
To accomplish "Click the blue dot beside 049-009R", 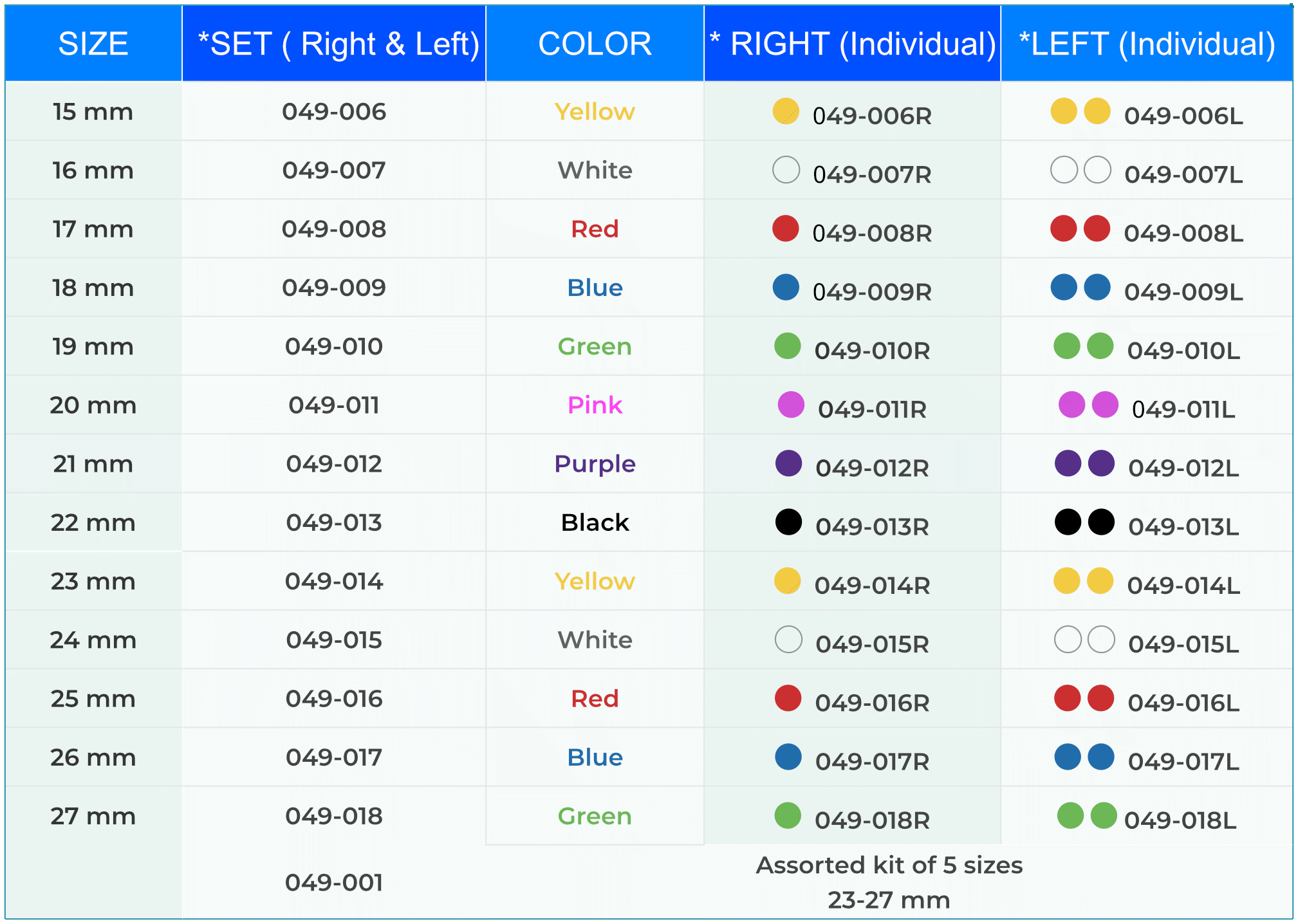I will [x=786, y=287].
